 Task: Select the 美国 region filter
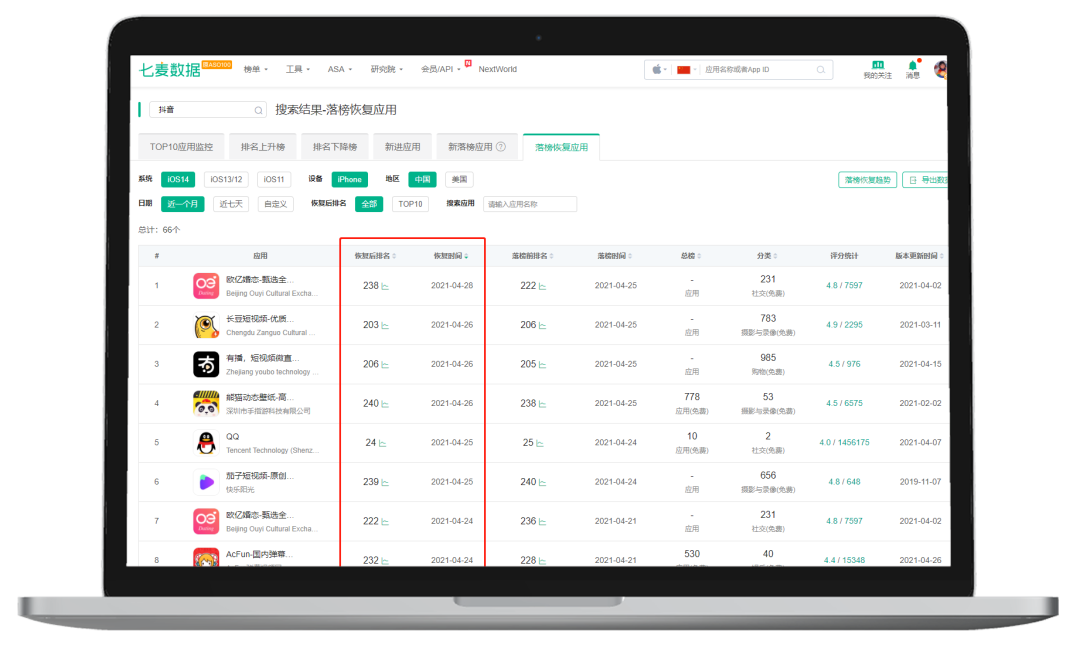click(459, 179)
